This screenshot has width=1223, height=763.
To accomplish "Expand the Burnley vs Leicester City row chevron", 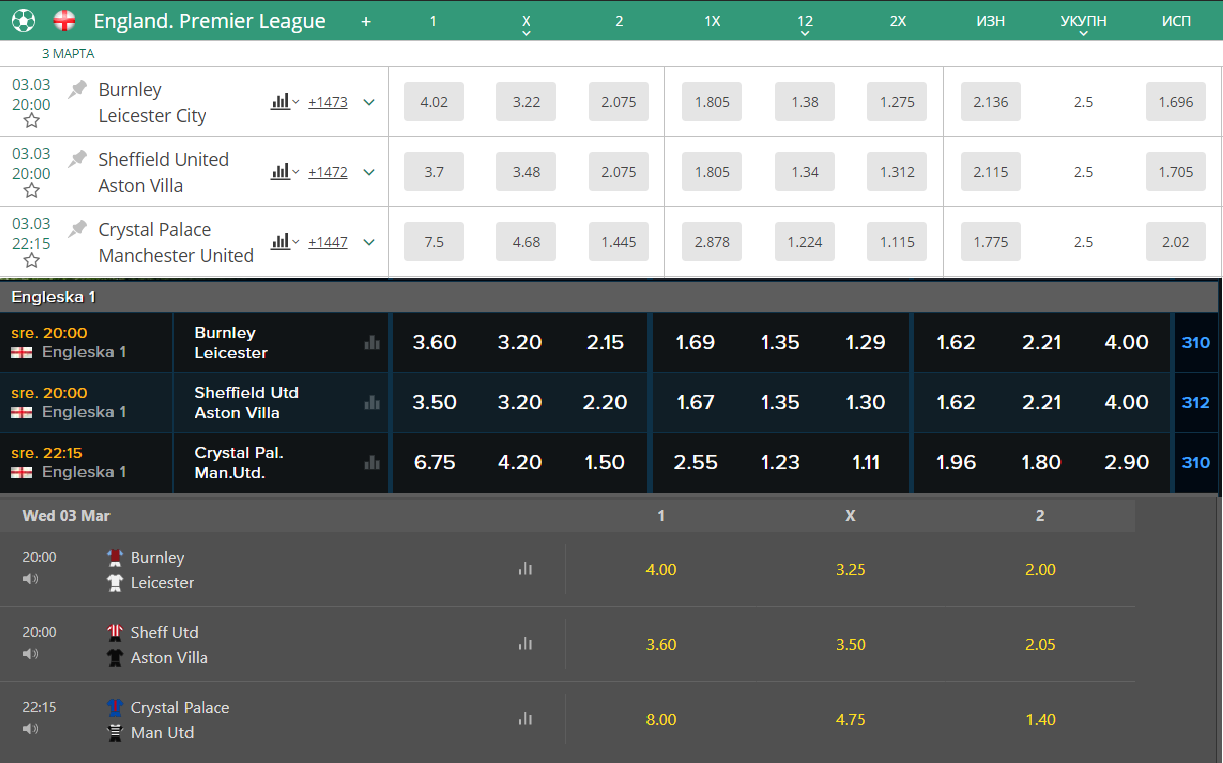I will pyautogui.click(x=369, y=102).
